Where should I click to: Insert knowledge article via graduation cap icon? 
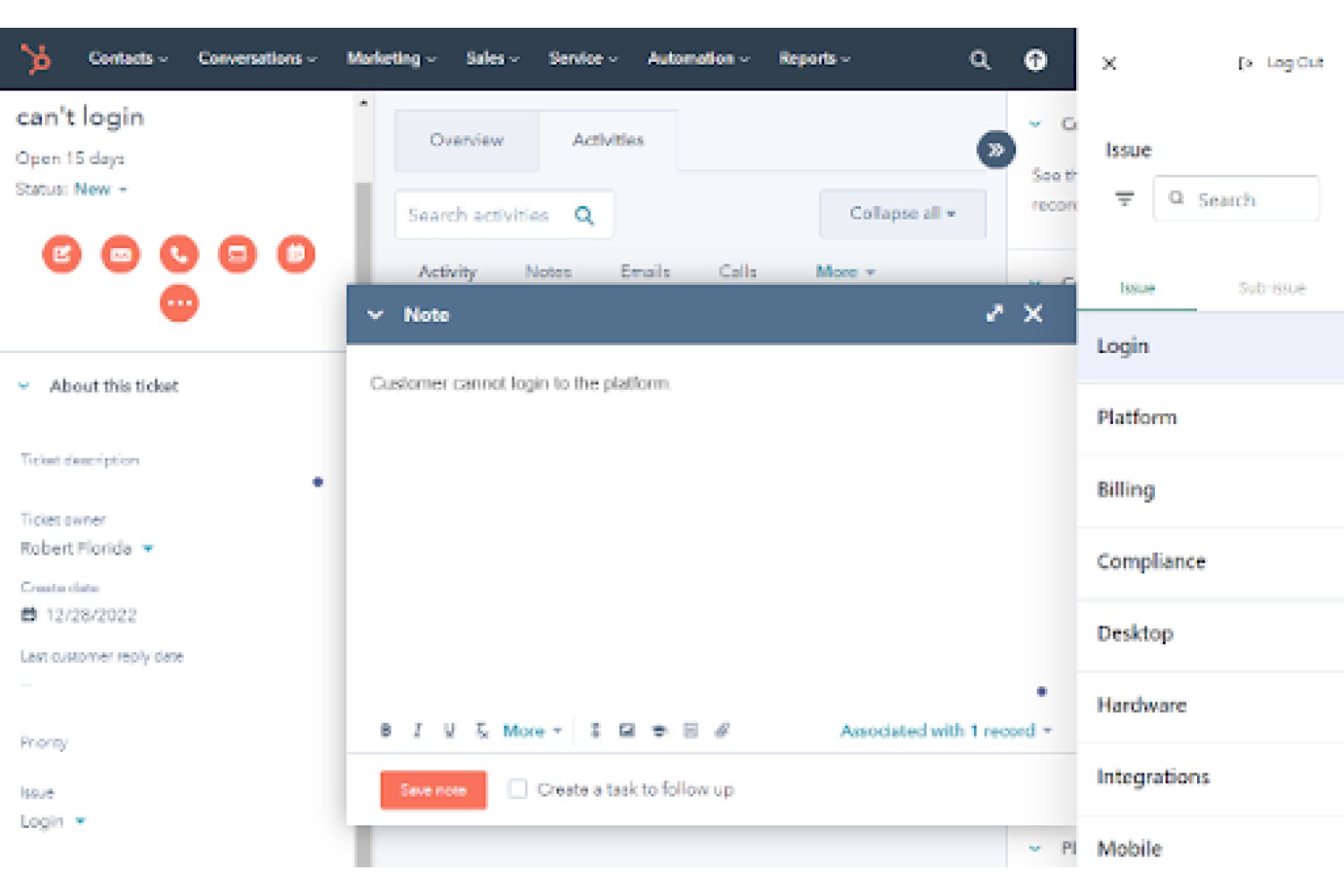(x=659, y=730)
